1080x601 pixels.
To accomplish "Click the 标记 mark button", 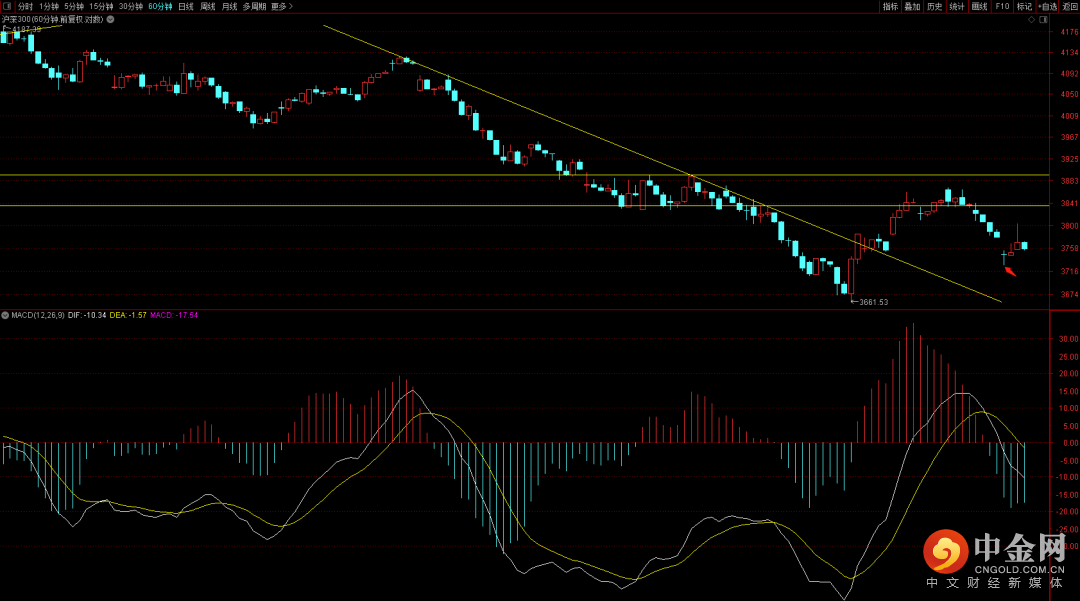I will pos(1024,6).
